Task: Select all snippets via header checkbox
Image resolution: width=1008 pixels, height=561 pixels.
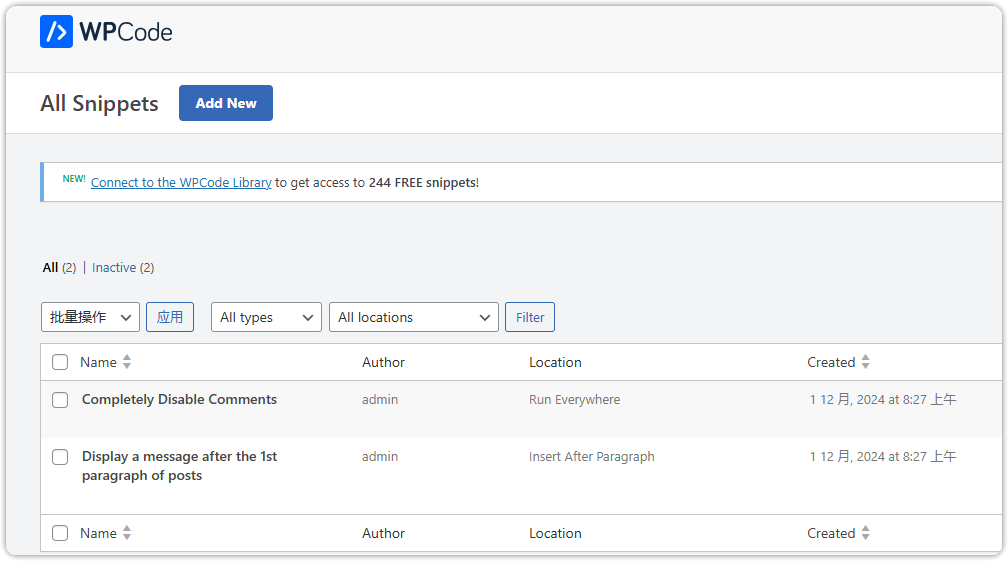Action: [x=60, y=362]
